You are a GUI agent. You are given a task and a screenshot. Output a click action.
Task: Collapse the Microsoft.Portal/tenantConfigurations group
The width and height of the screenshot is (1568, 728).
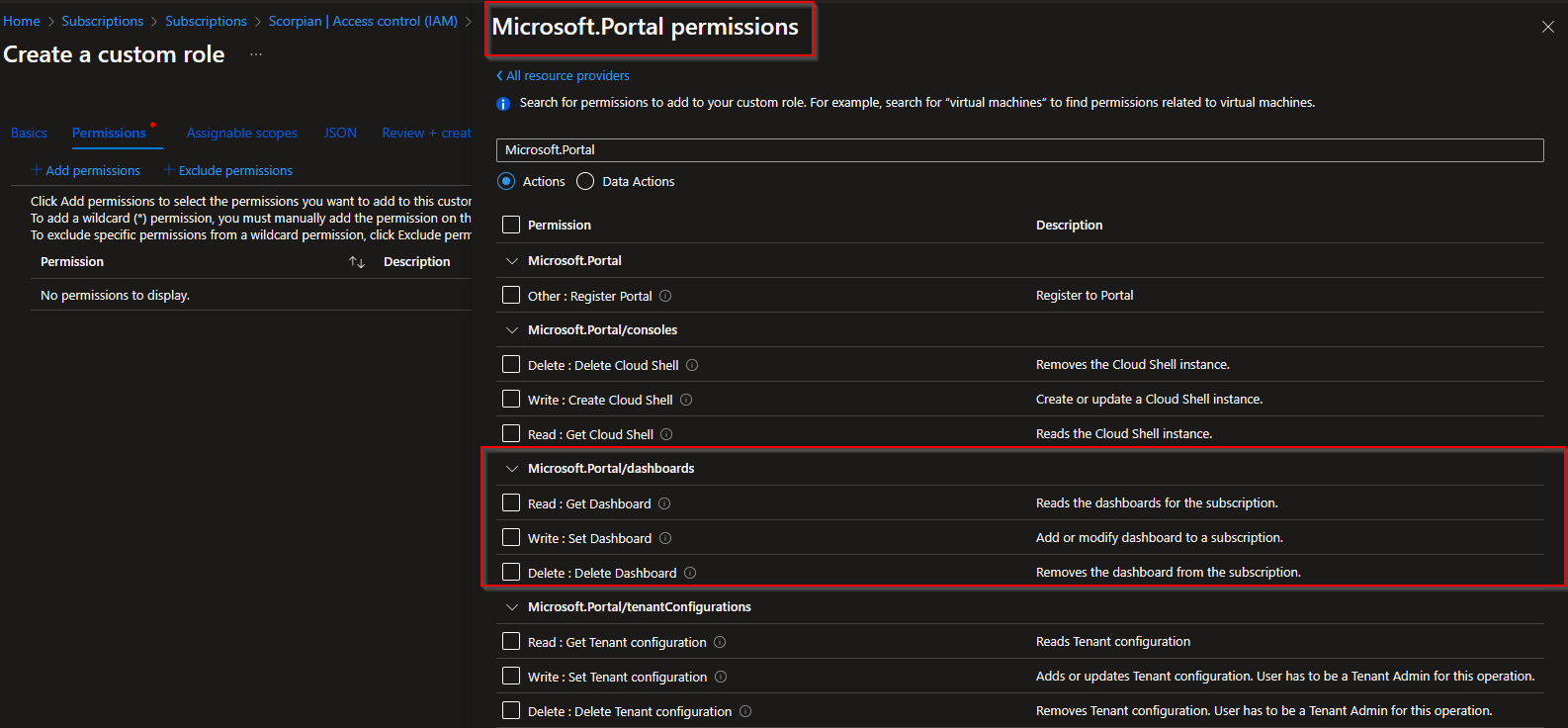point(511,607)
